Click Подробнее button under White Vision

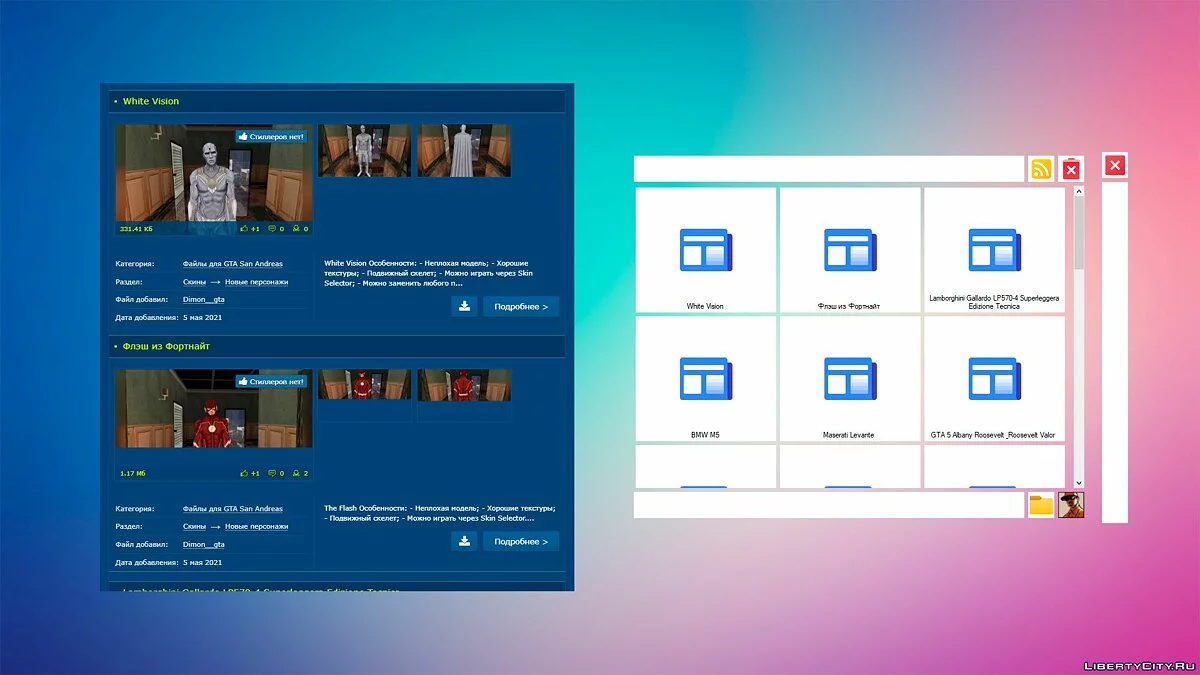click(x=521, y=306)
